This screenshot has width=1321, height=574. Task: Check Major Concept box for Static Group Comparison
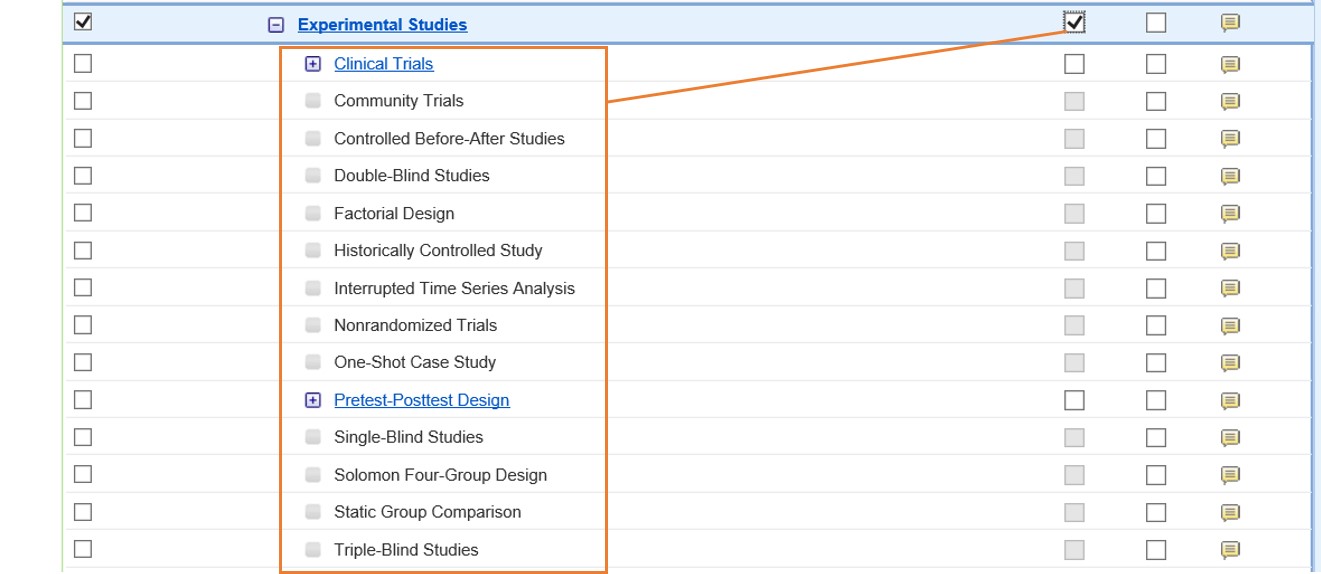click(1156, 512)
